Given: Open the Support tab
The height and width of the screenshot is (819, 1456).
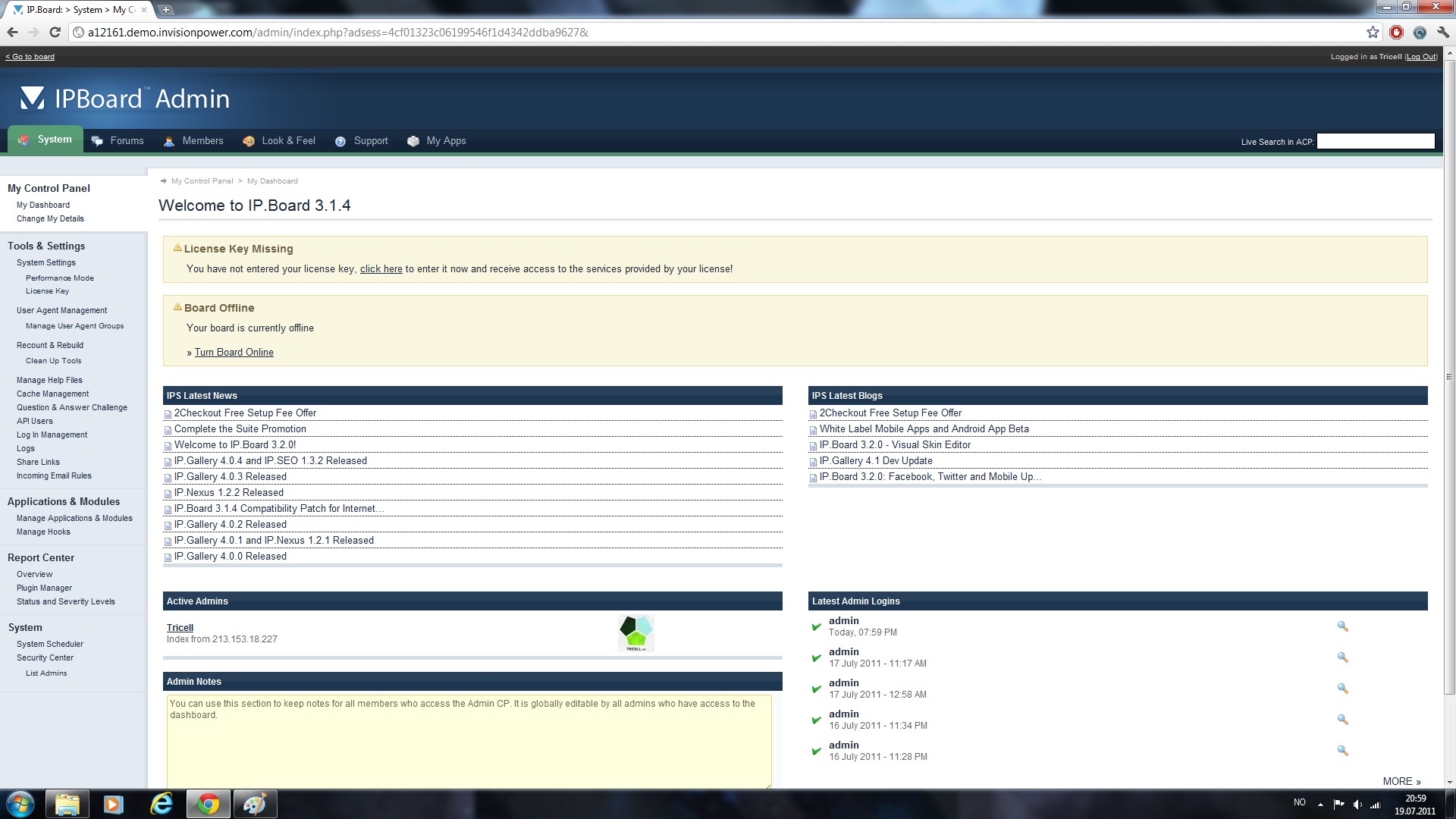Looking at the screenshot, I should tap(361, 141).
